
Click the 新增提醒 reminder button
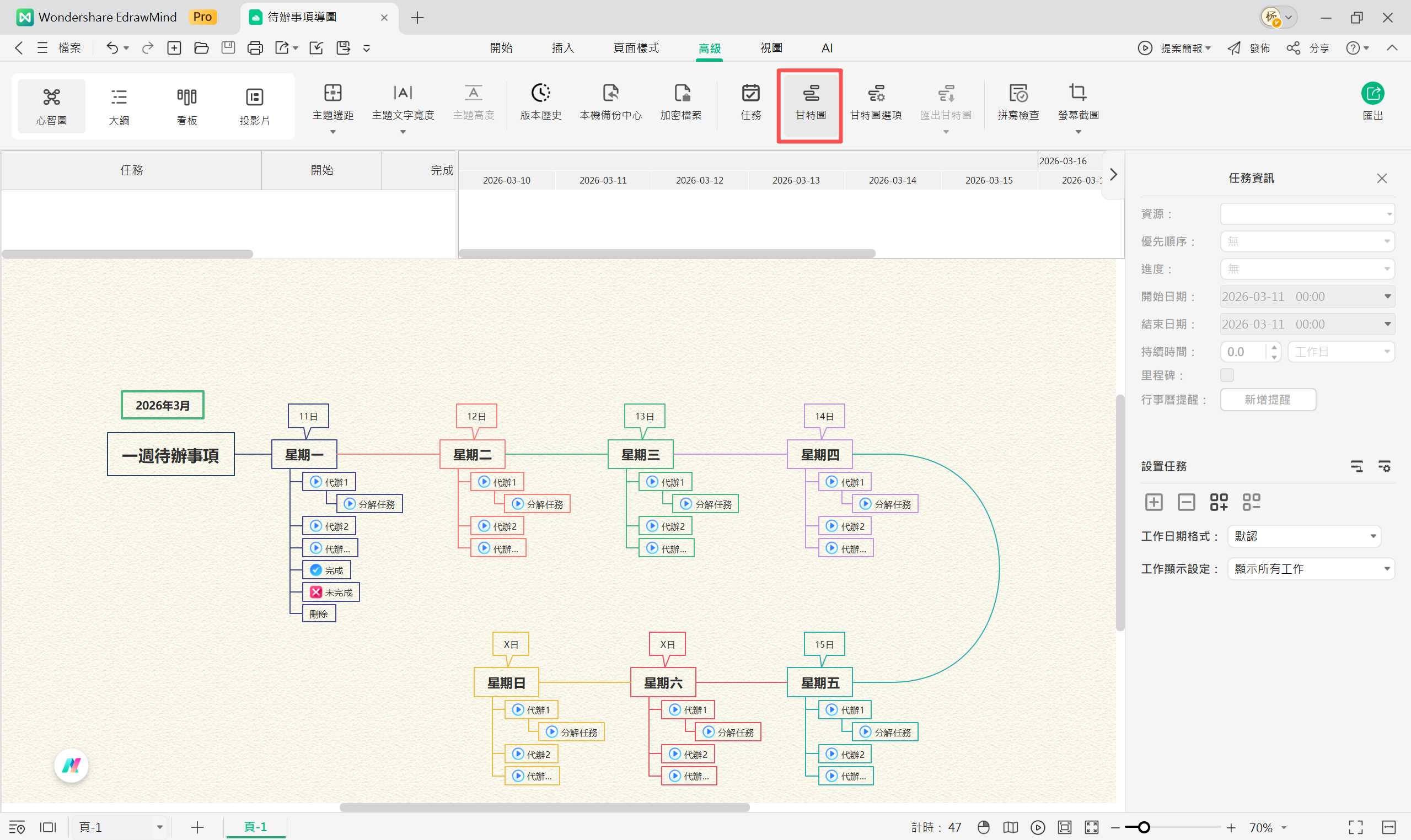click(x=1267, y=400)
